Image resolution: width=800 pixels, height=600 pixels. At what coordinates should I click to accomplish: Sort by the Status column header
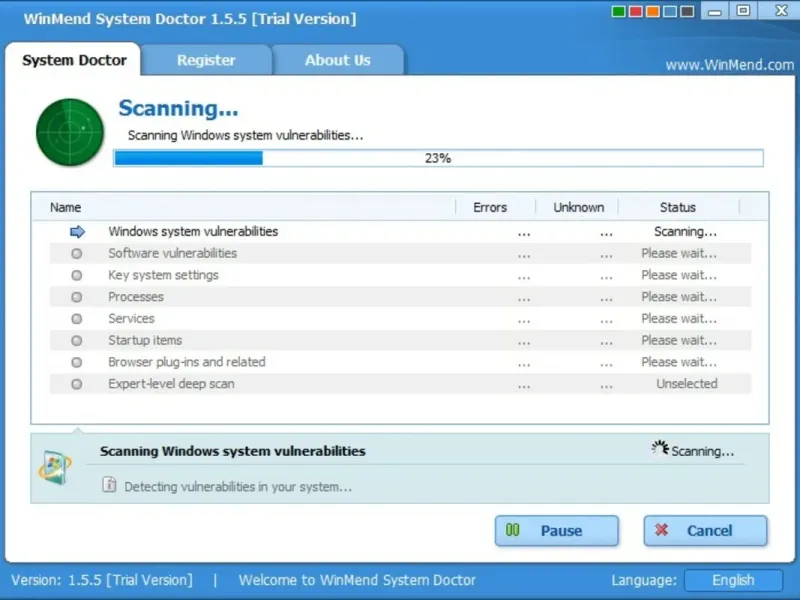pos(678,208)
